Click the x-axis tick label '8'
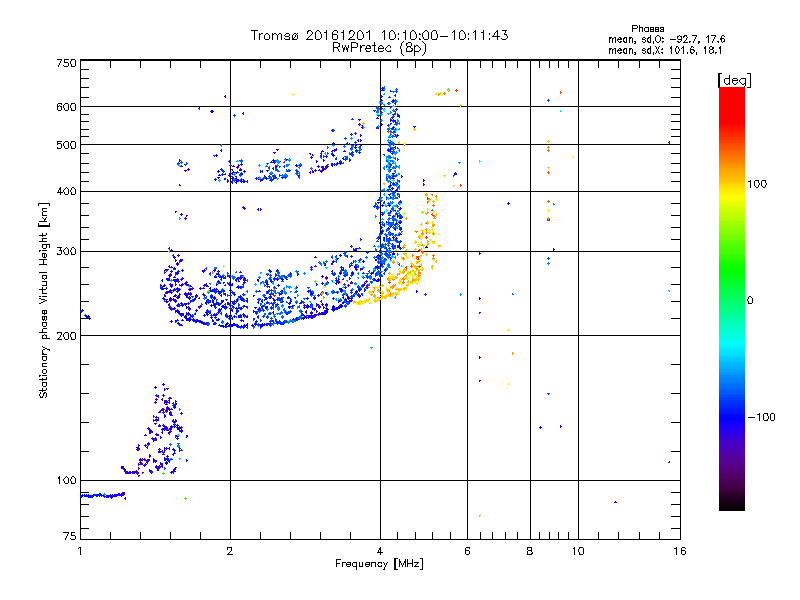This screenshot has height=600, width=800. click(530, 551)
